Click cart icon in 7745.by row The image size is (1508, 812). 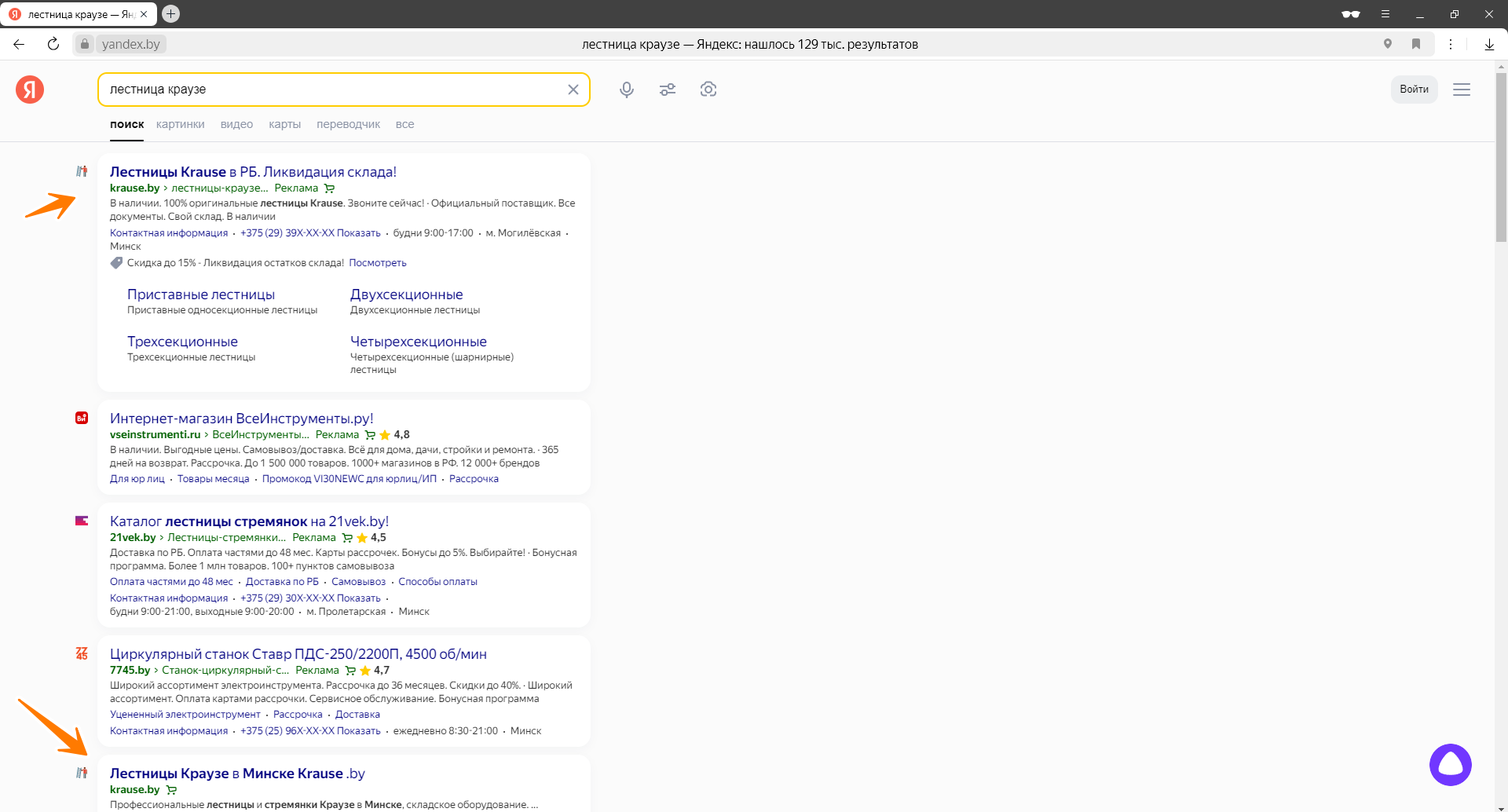[350, 671]
